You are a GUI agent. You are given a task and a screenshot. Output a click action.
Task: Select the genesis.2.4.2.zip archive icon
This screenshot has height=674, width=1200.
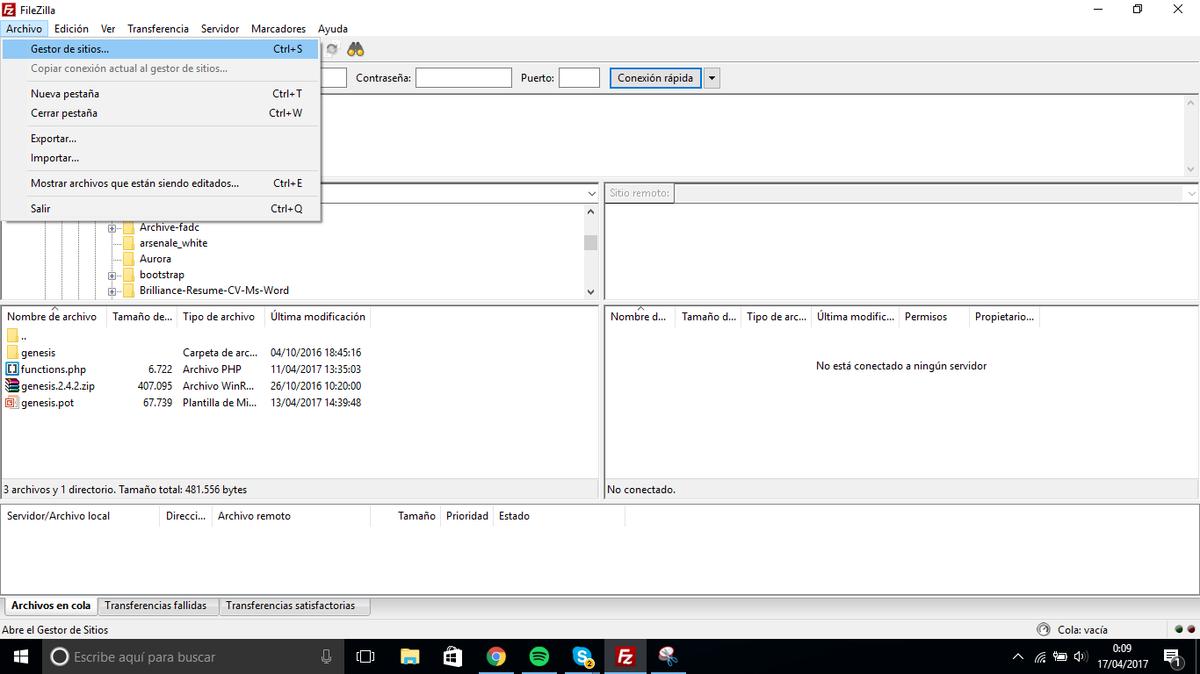pyautogui.click(x=12, y=386)
